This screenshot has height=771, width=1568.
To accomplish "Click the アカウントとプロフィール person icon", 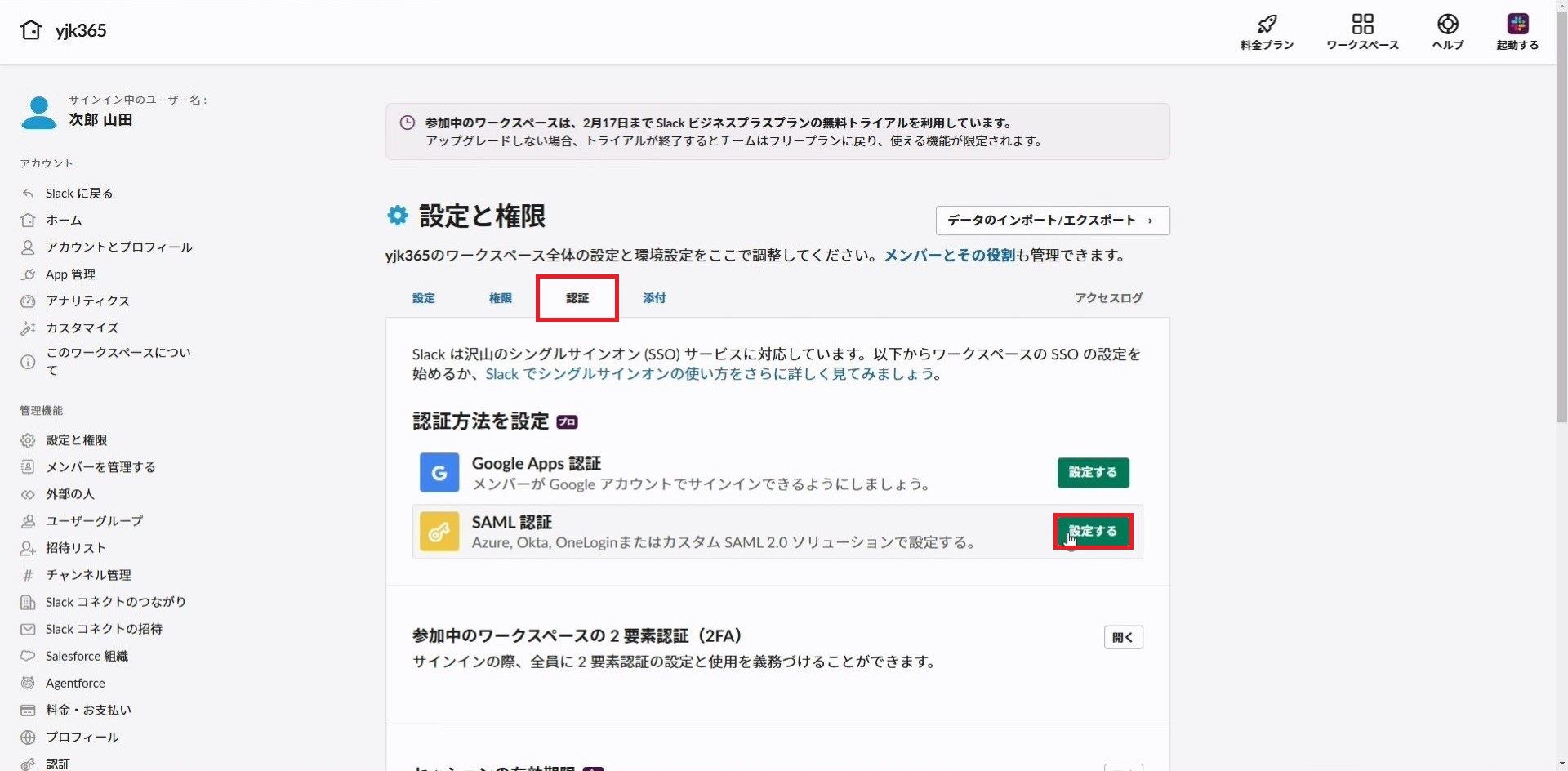I will 28,247.
